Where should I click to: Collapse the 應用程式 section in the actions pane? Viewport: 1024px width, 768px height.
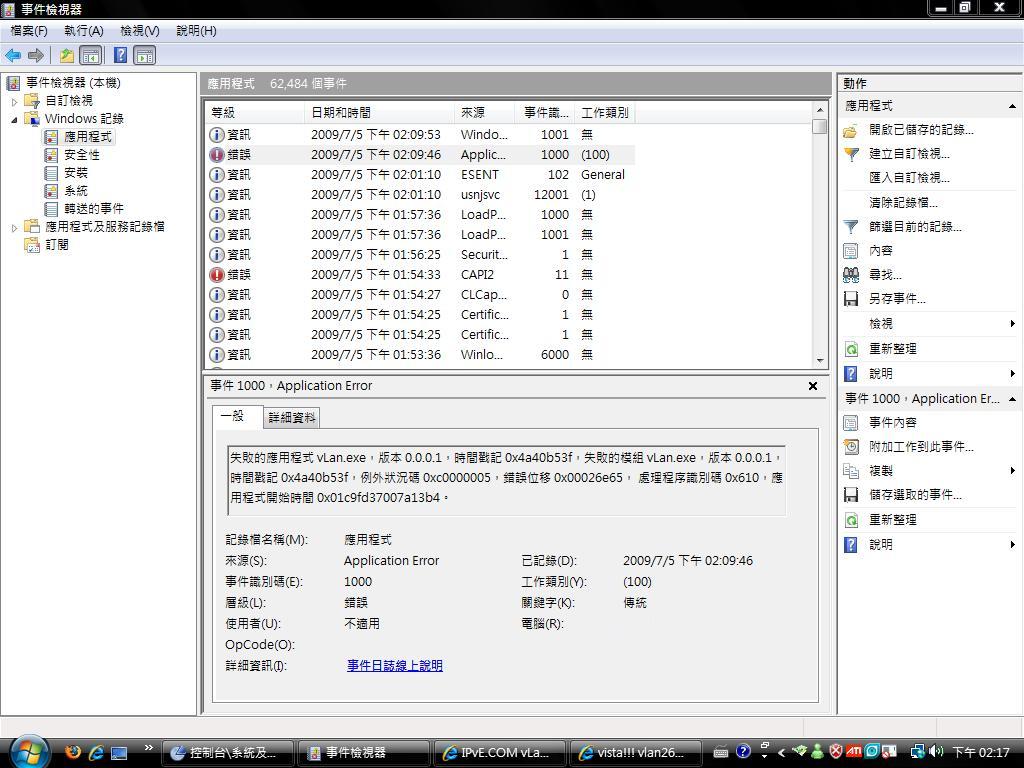pyautogui.click(x=1012, y=106)
